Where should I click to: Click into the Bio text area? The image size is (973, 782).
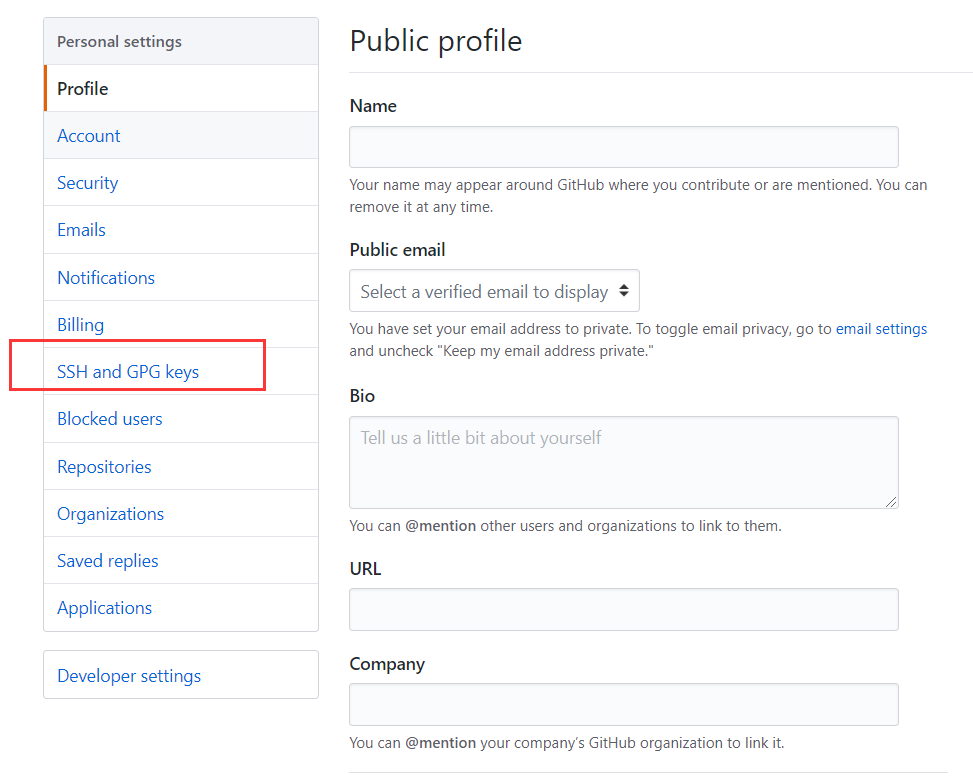tap(624, 462)
